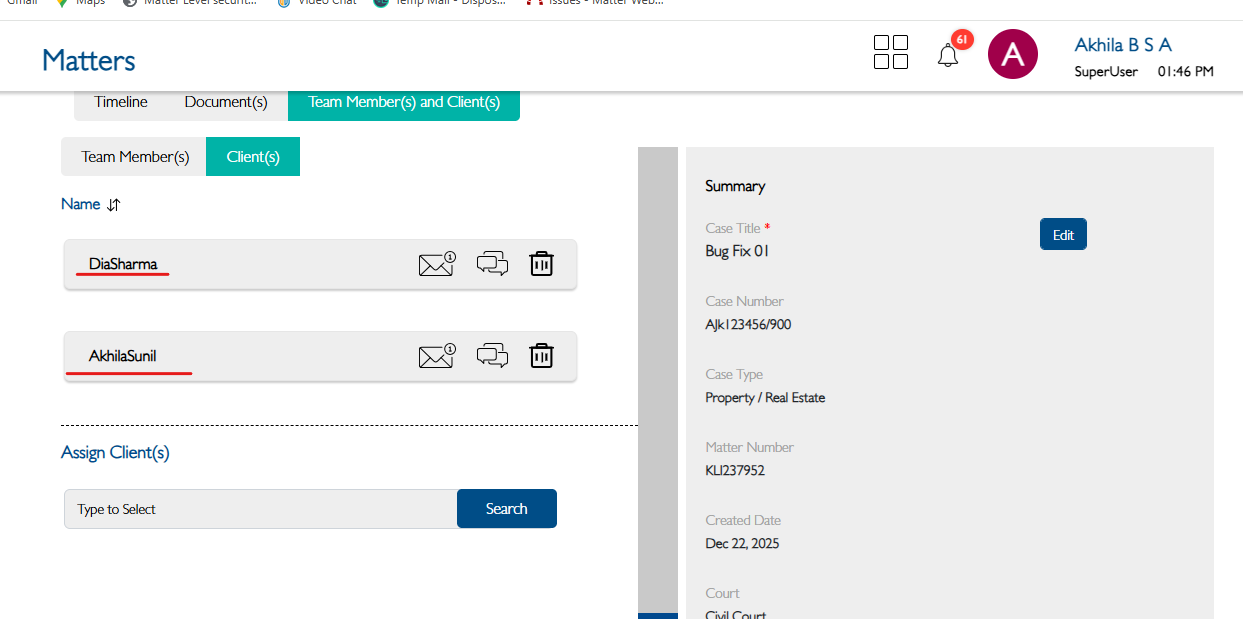Open chat with DiaSharma
The image size is (1243, 619).
tap(492, 264)
